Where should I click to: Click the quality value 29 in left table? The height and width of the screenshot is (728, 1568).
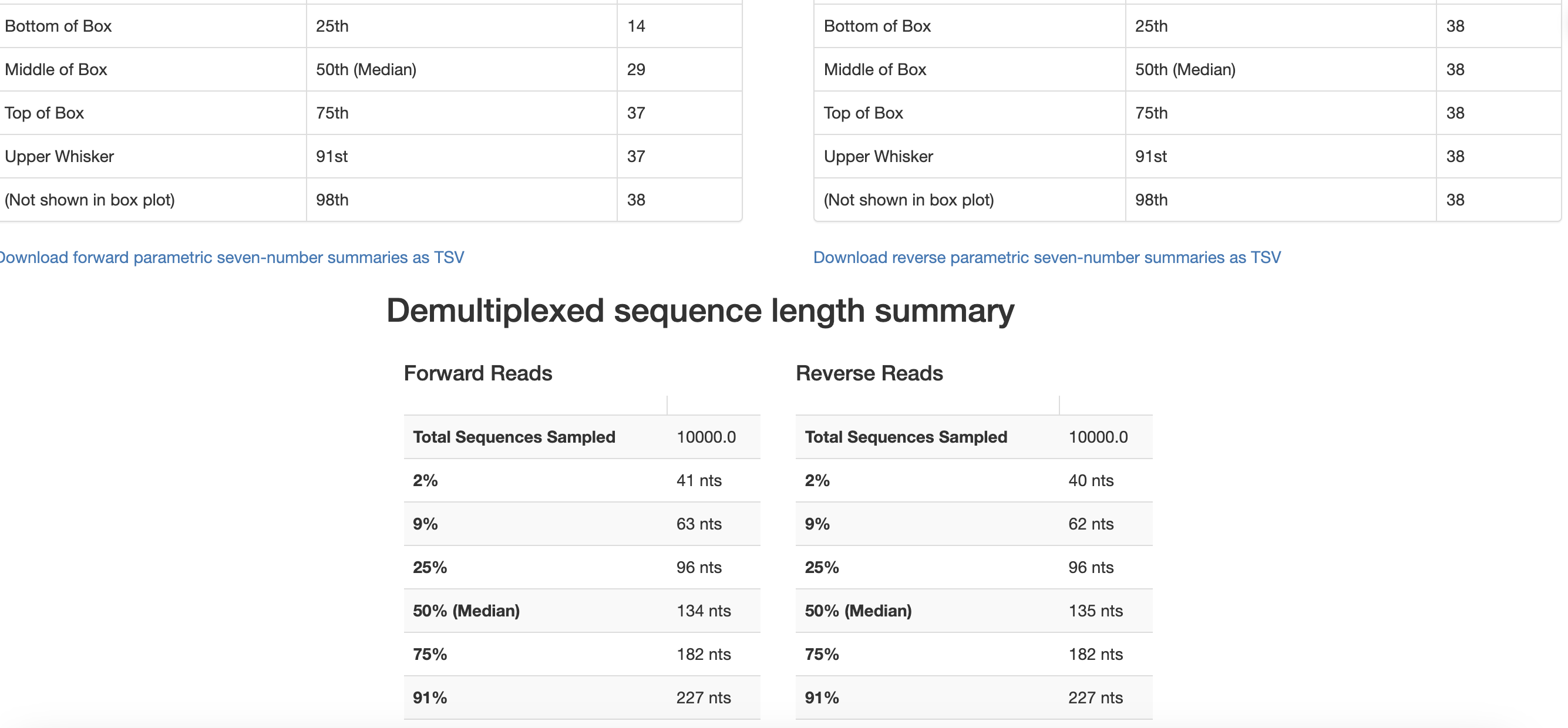[636, 69]
